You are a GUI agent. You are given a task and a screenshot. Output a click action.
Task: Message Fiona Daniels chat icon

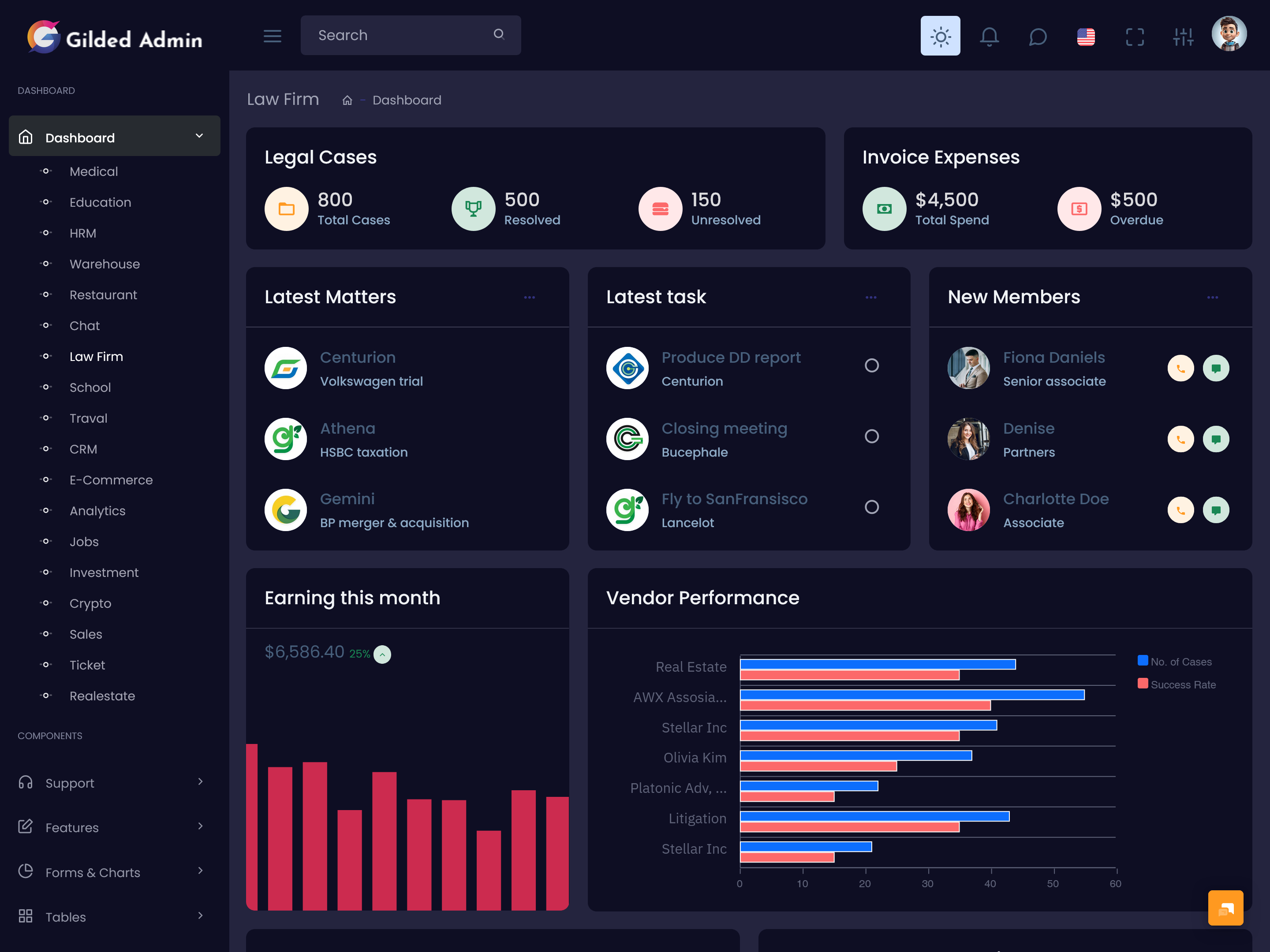pos(1215,368)
